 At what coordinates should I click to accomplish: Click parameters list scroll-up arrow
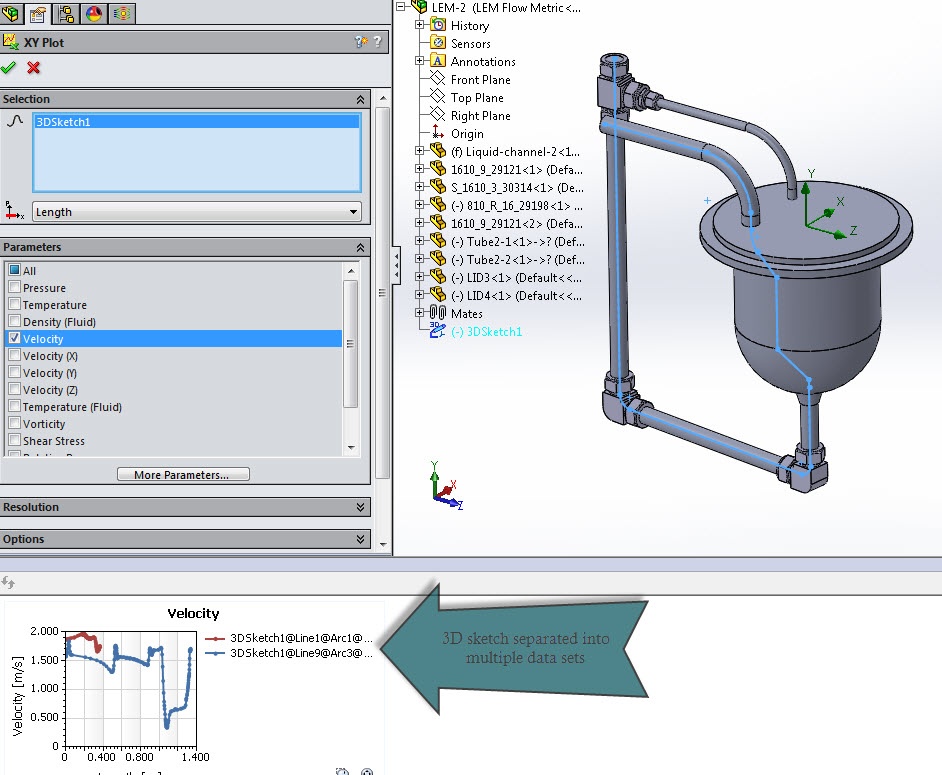(x=351, y=271)
